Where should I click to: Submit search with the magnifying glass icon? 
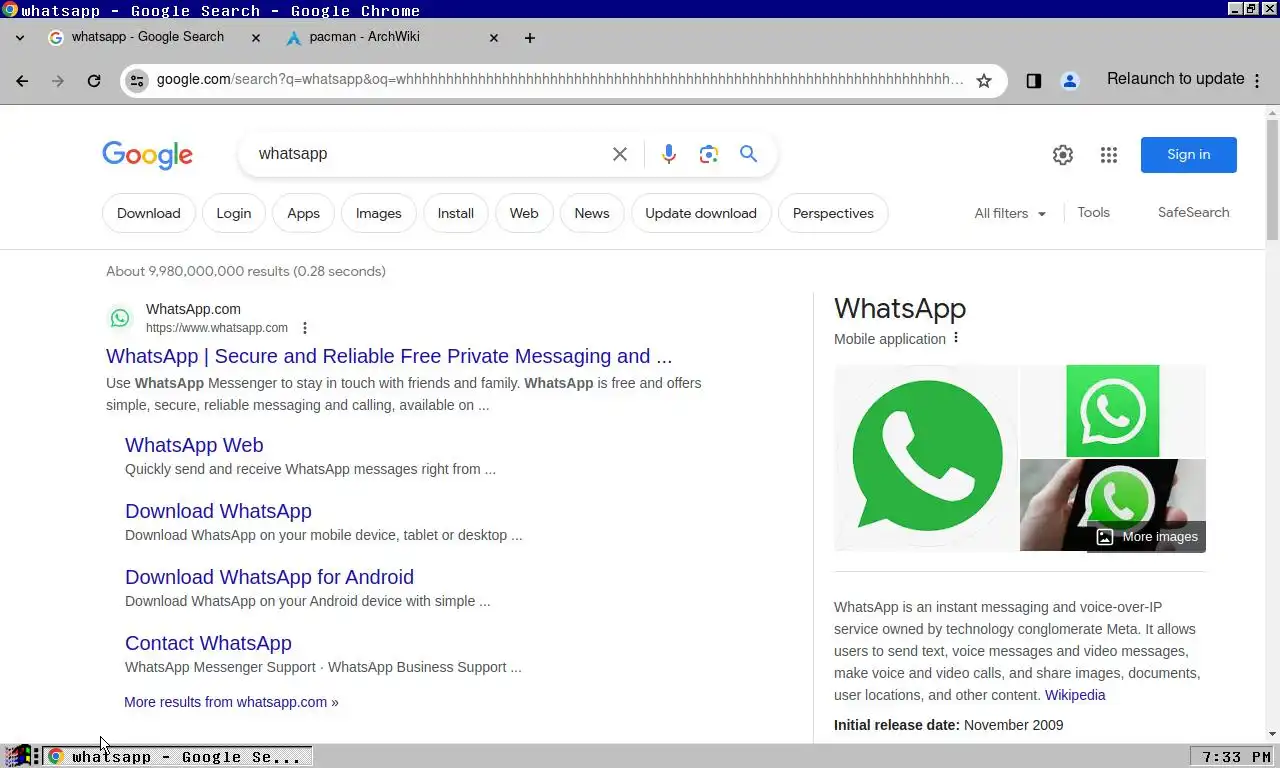pyautogui.click(x=749, y=154)
